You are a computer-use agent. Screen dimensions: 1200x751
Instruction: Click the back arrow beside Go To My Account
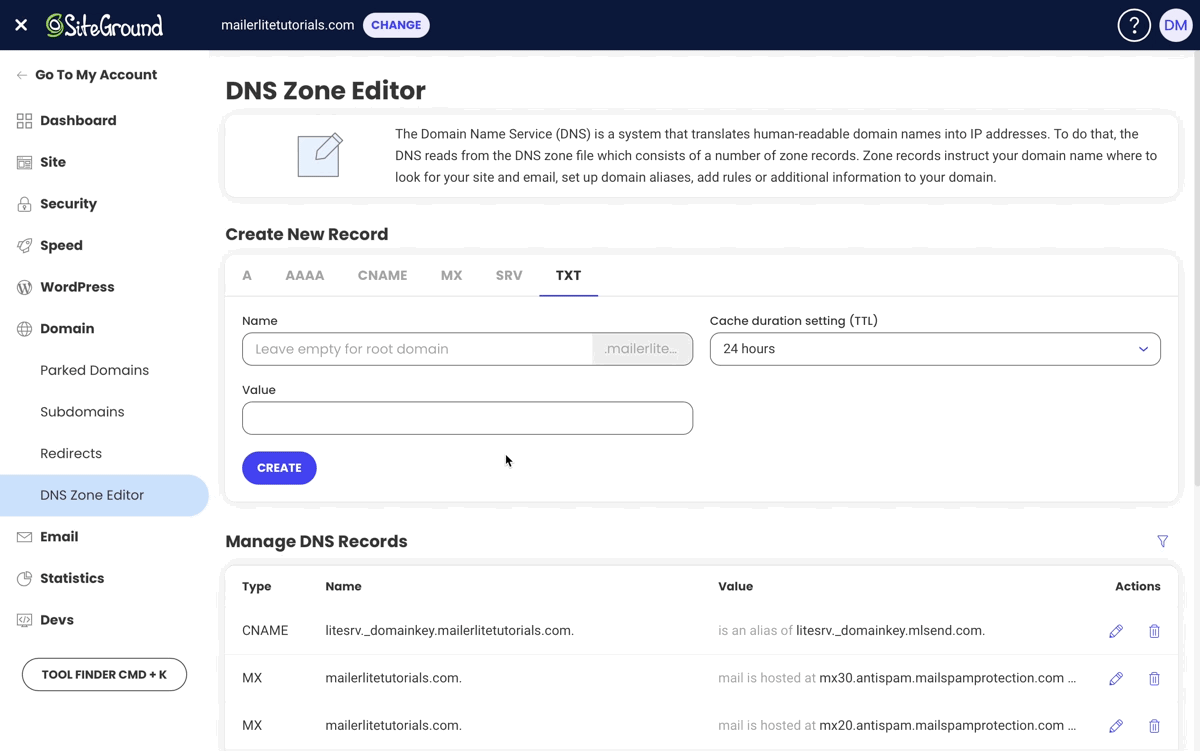click(x=21, y=75)
